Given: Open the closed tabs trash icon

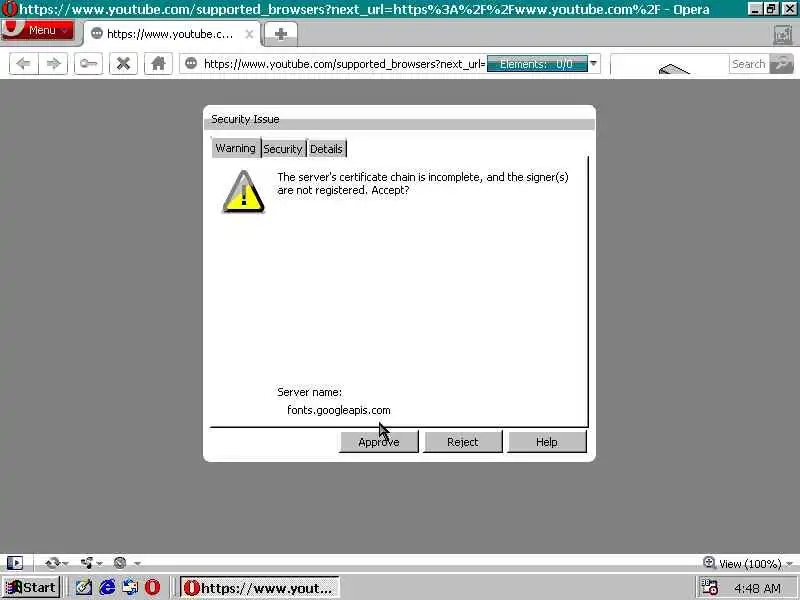Looking at the screenshot, I should pyautogui.click(x=783, y=35).
